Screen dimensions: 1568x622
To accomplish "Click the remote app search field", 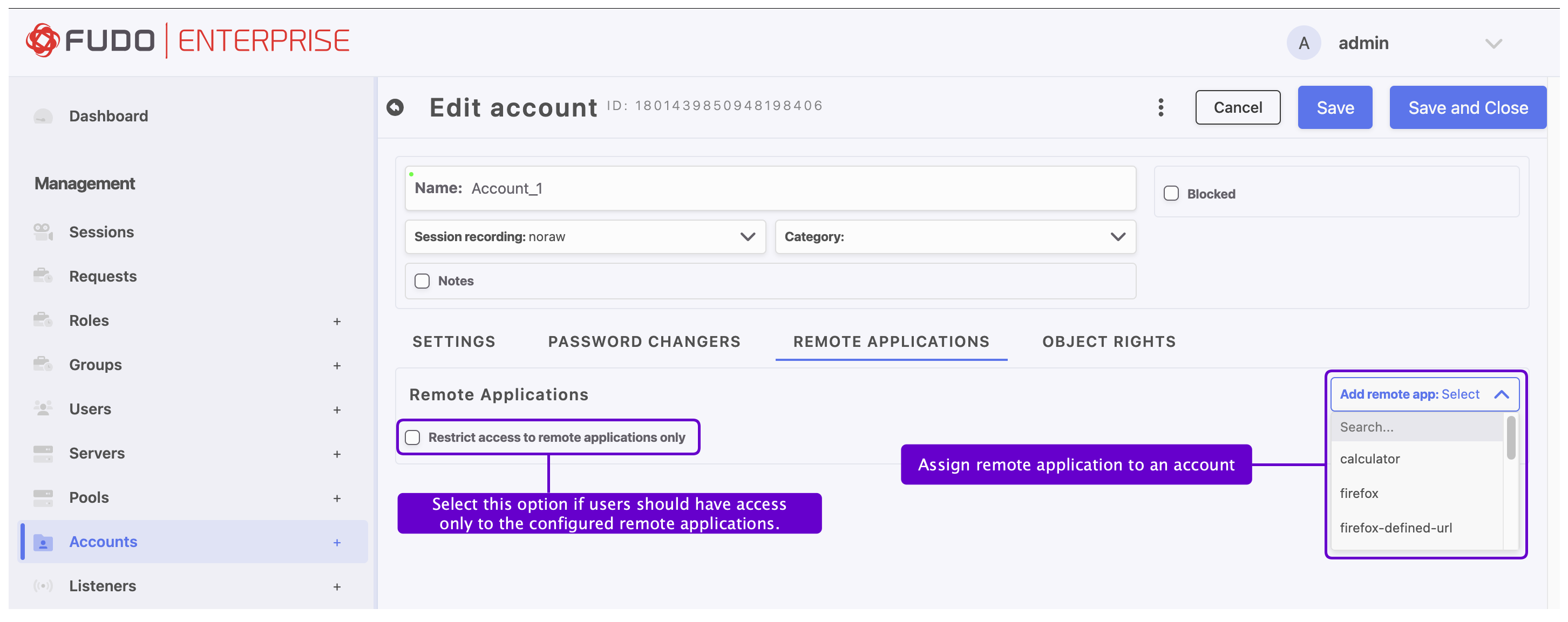I will point(1415,427).
